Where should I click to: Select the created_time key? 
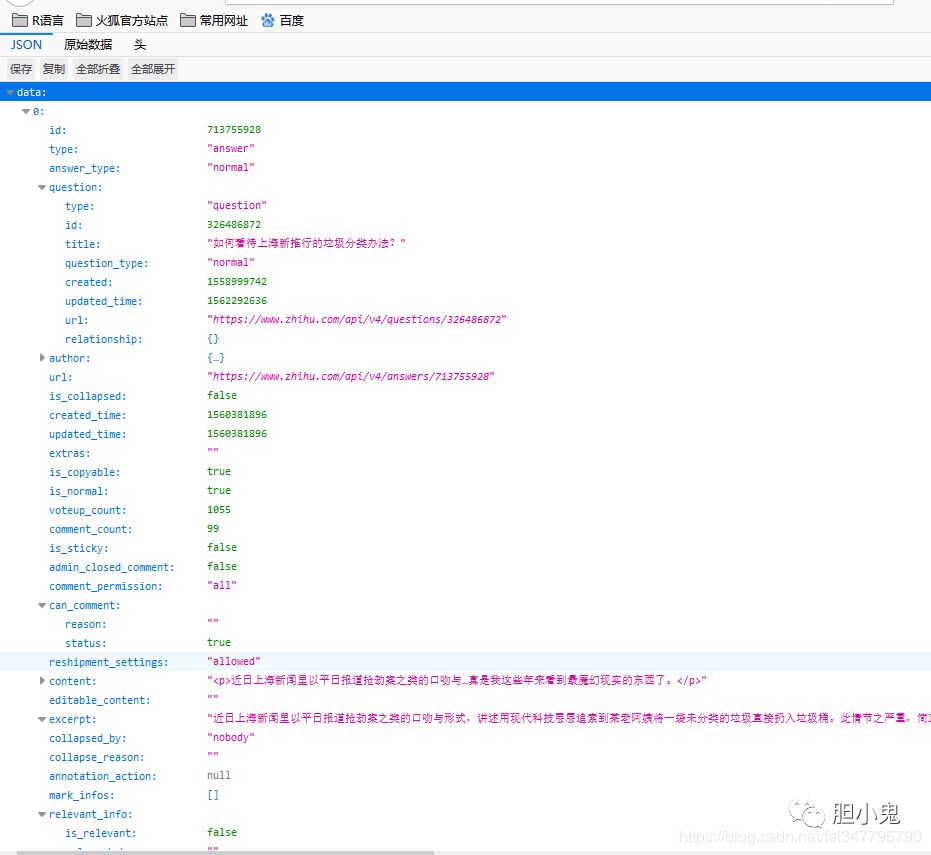coord(87,415)
